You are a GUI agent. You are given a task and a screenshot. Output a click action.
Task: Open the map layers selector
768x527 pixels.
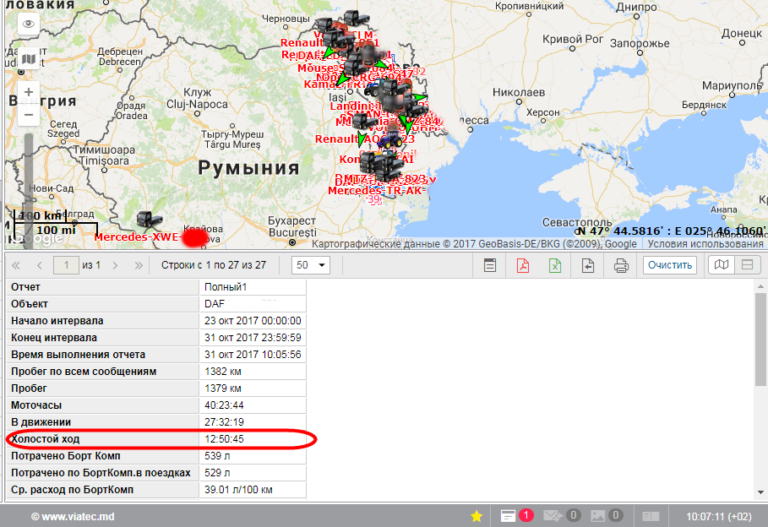[x=28, y=59]
